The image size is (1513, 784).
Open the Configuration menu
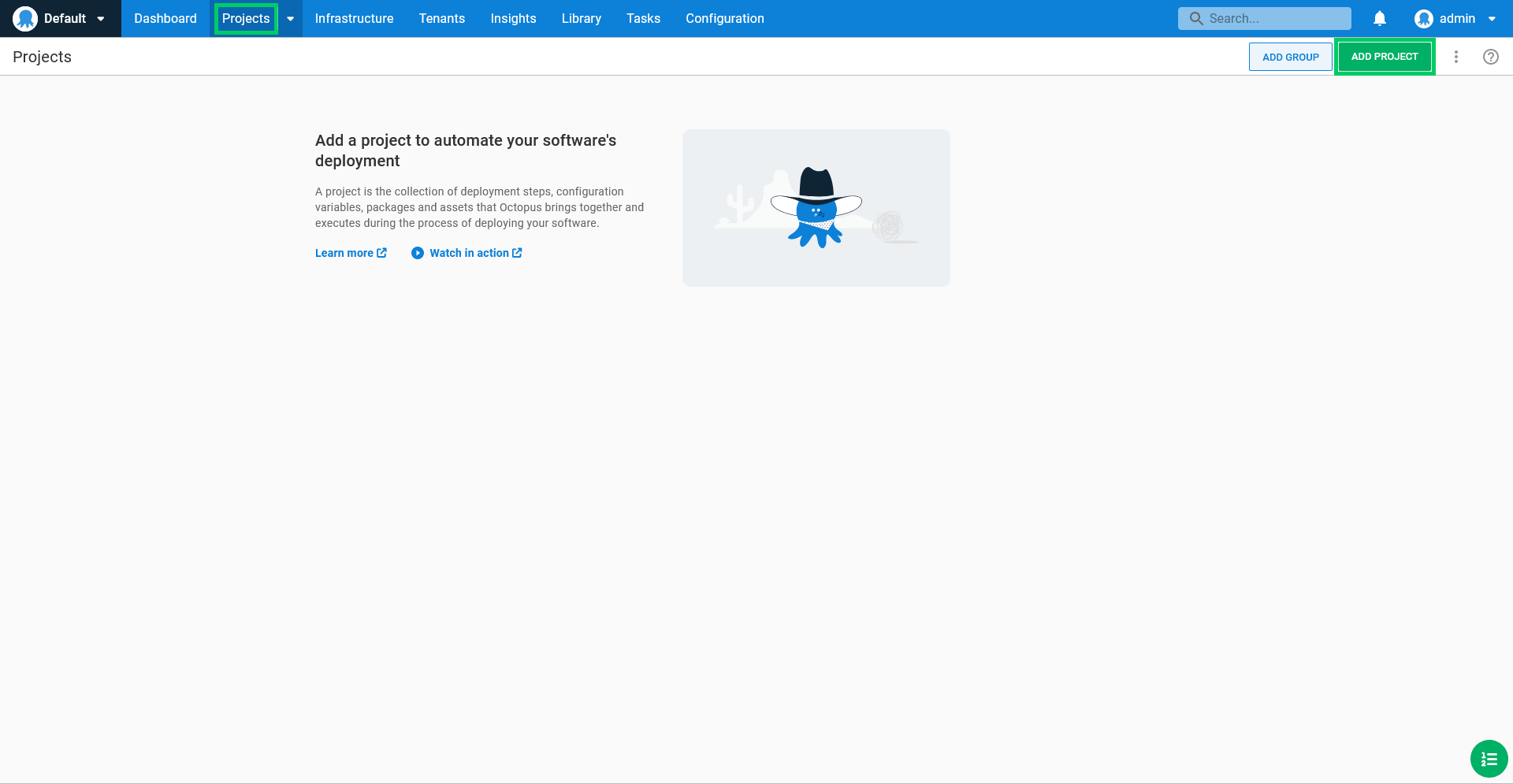(725, 18)
